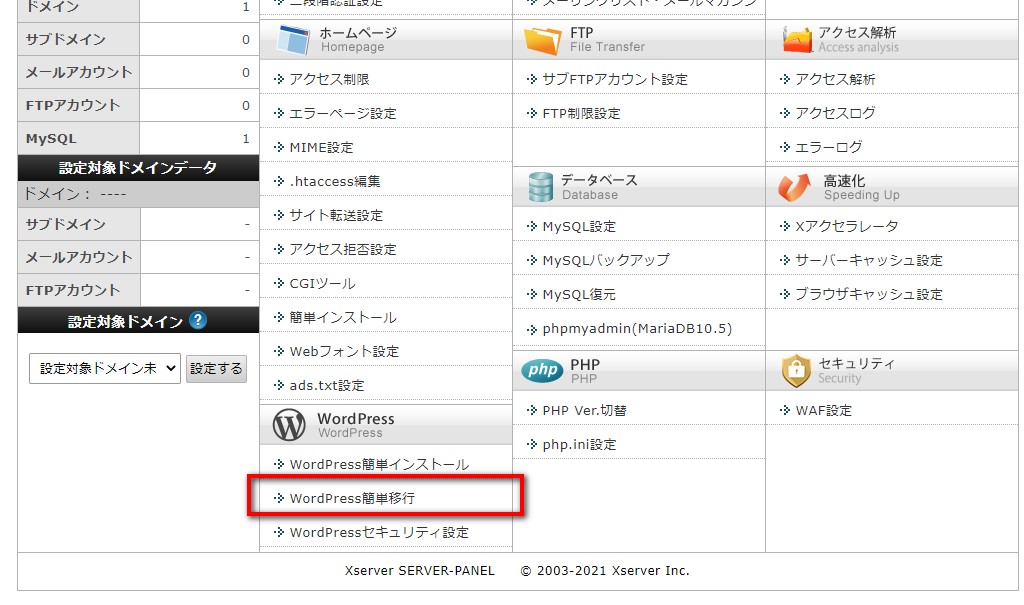This screenshot has height=605, width=1024.
Task: Open the FTP File Transfer folder icon
Action: click(543, 39)
